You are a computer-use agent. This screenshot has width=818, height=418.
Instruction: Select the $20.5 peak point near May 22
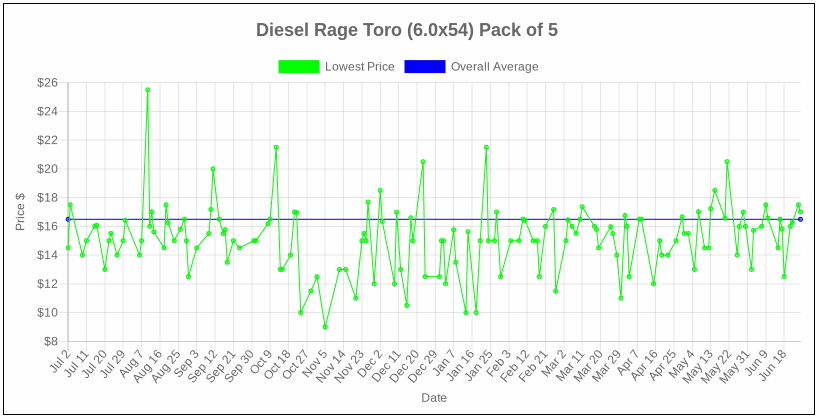coord(727,162)
